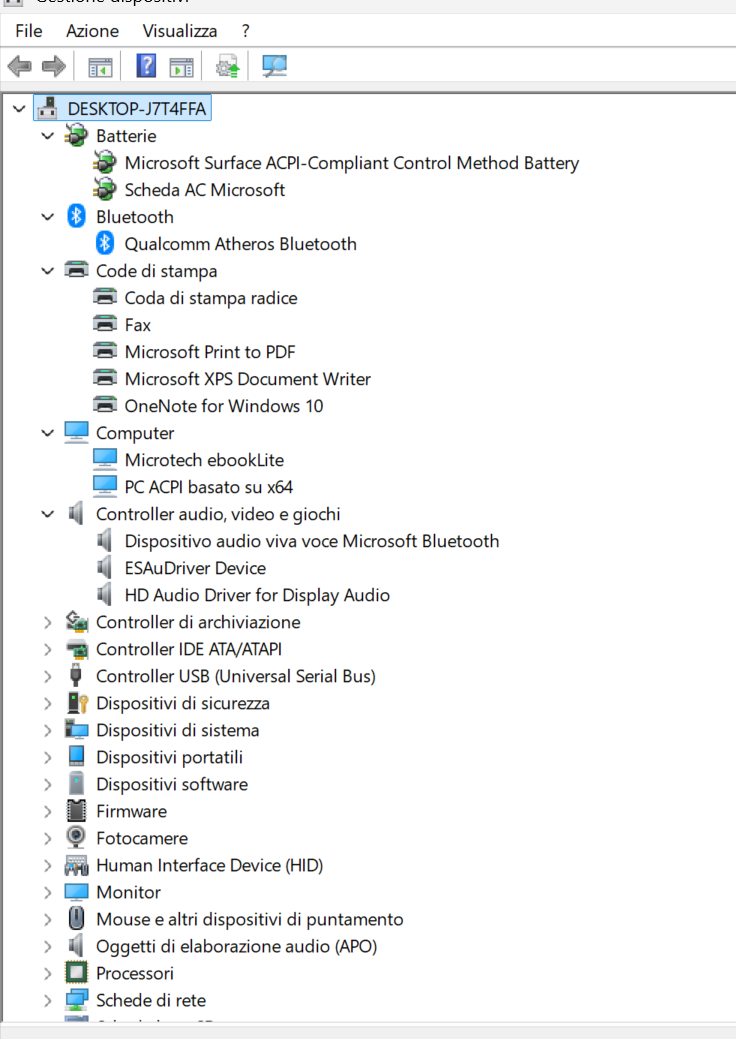Select Microtech ebookLite
Screen dimensions: 736x1039
point(204,459)
